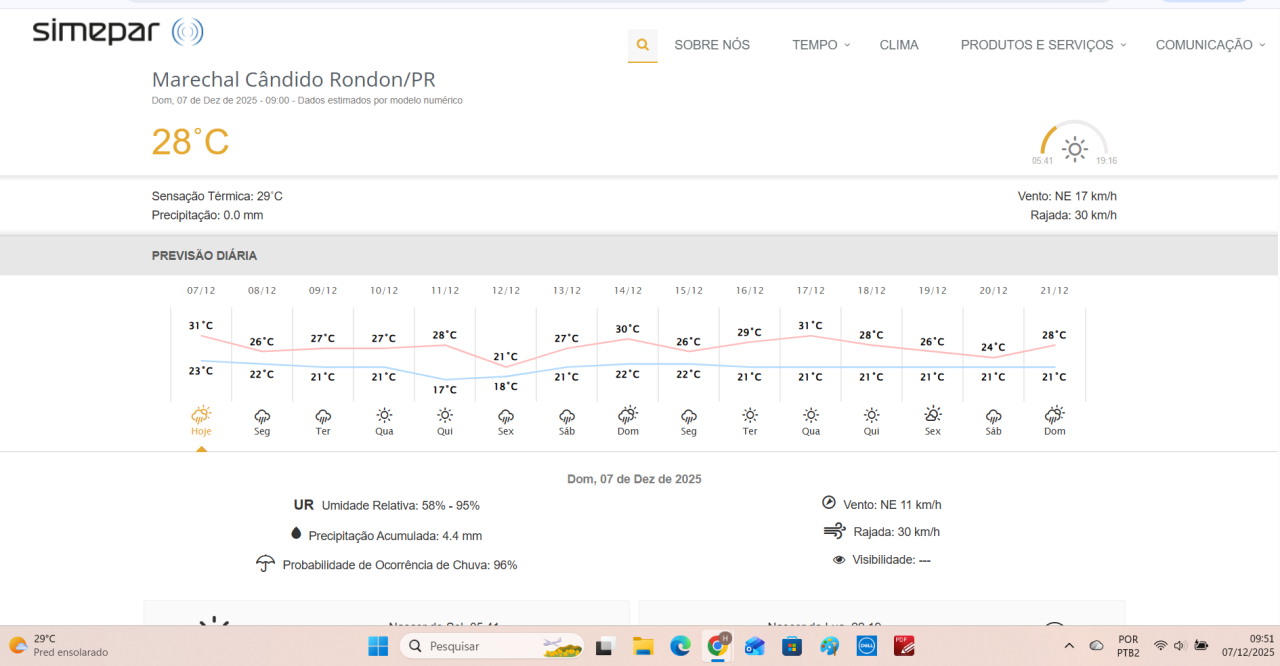The image size is (1280, 666).
Task: Open the SOBRE NÓS menu item
Action: click(x=712, y=45)
